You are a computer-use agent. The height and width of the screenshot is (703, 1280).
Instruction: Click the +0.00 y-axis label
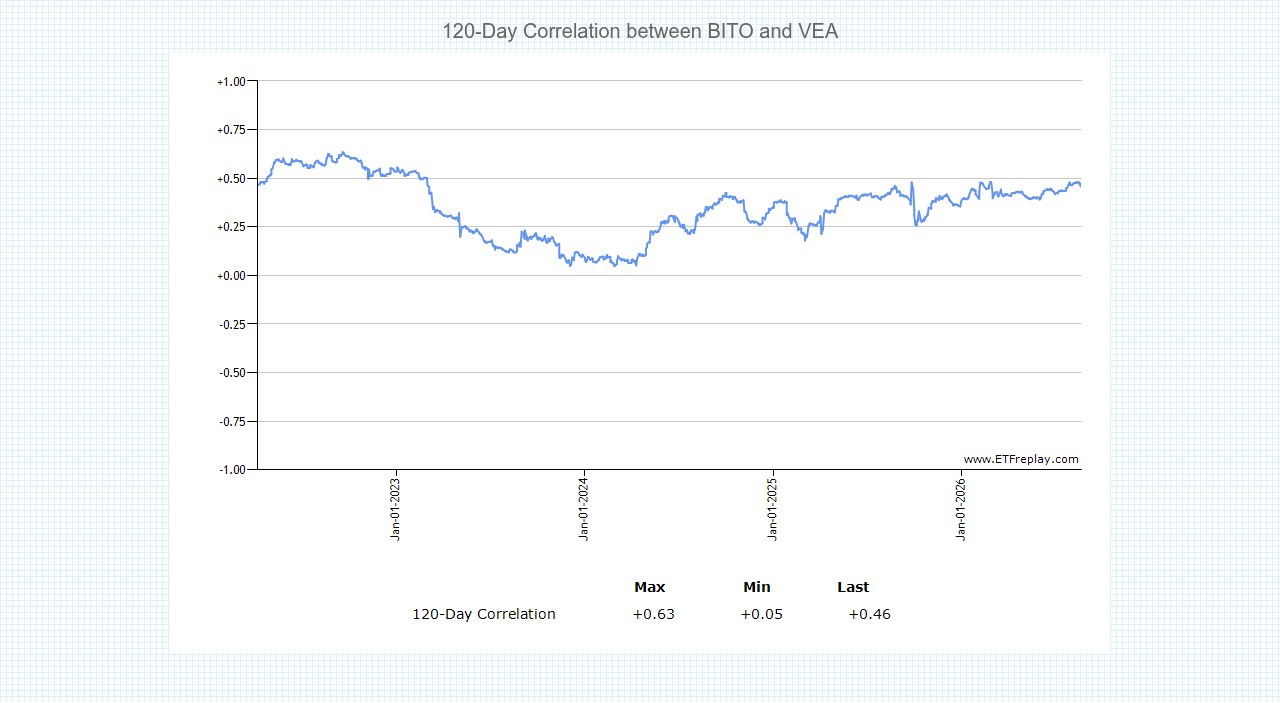tap(231, 275)
